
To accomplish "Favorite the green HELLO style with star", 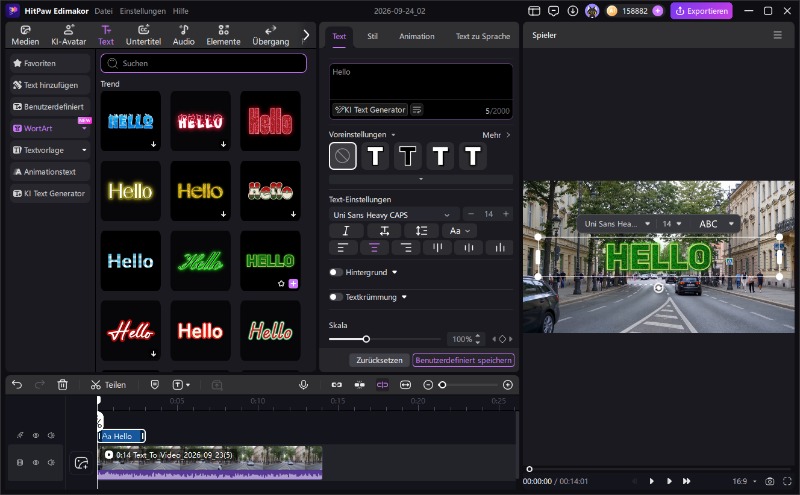I will pyautogui.click(x=281, y=284).
